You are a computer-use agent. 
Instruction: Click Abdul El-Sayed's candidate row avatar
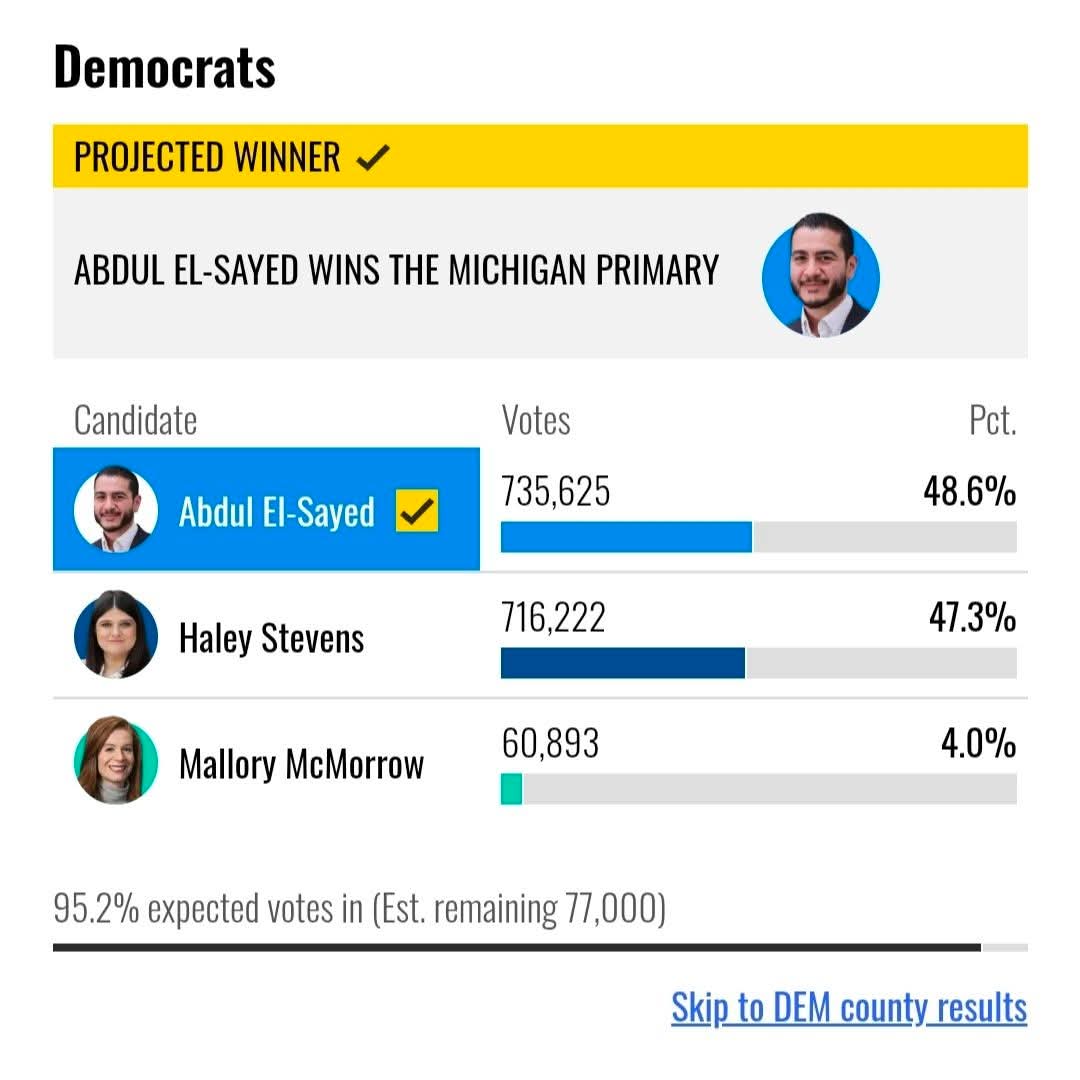click(x=116, y=510)
